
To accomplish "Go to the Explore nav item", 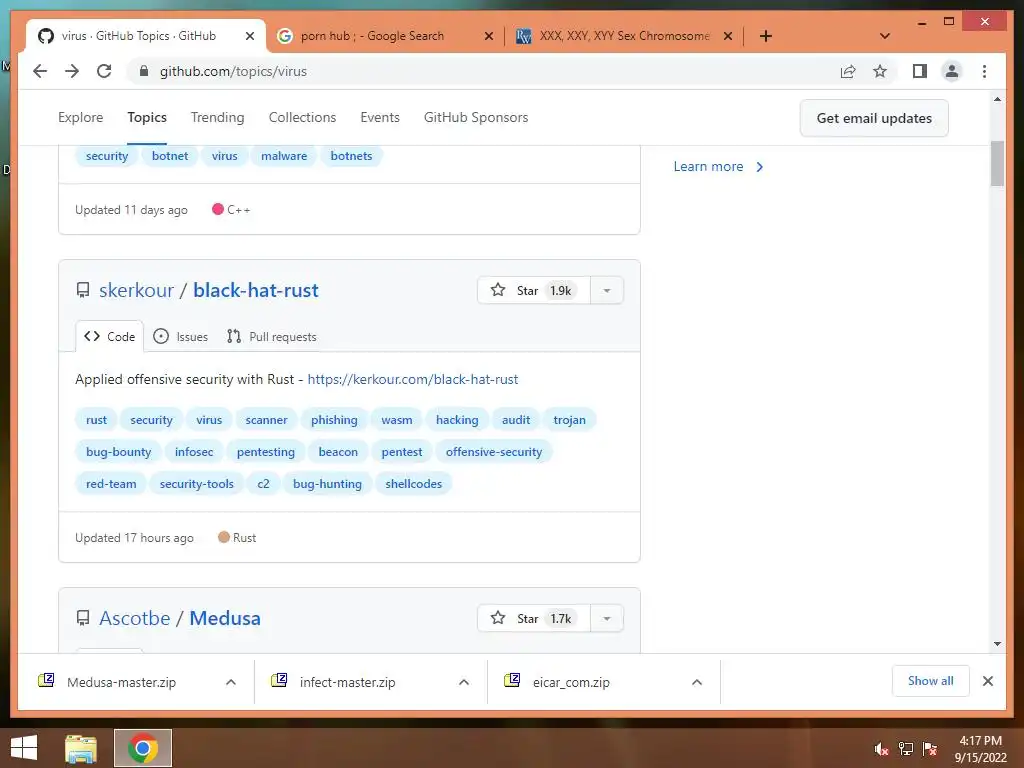I will (x=80, y=118).
